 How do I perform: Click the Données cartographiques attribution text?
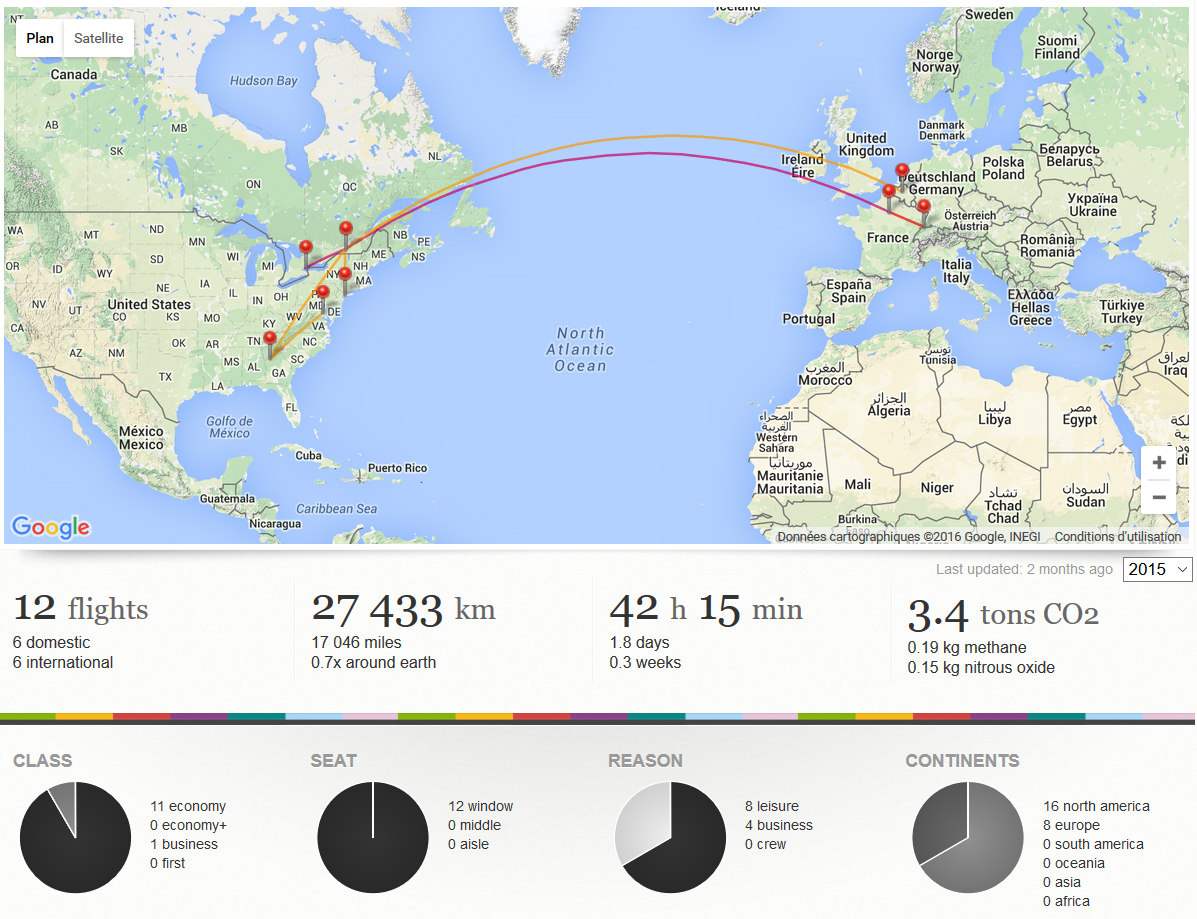pos(908,537)
